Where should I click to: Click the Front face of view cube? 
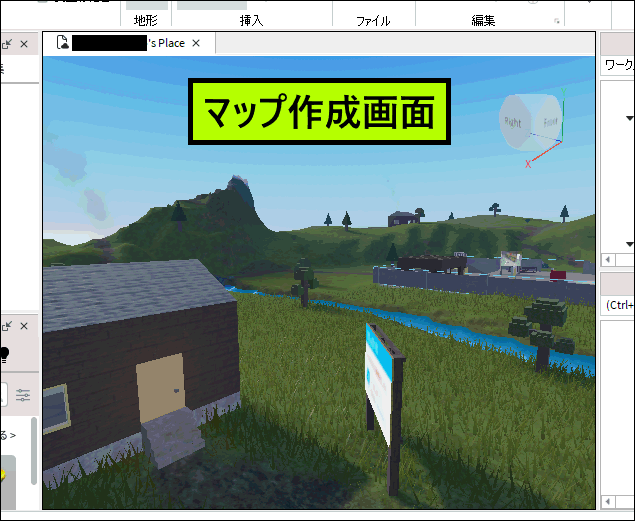click(x=549, y=121)
